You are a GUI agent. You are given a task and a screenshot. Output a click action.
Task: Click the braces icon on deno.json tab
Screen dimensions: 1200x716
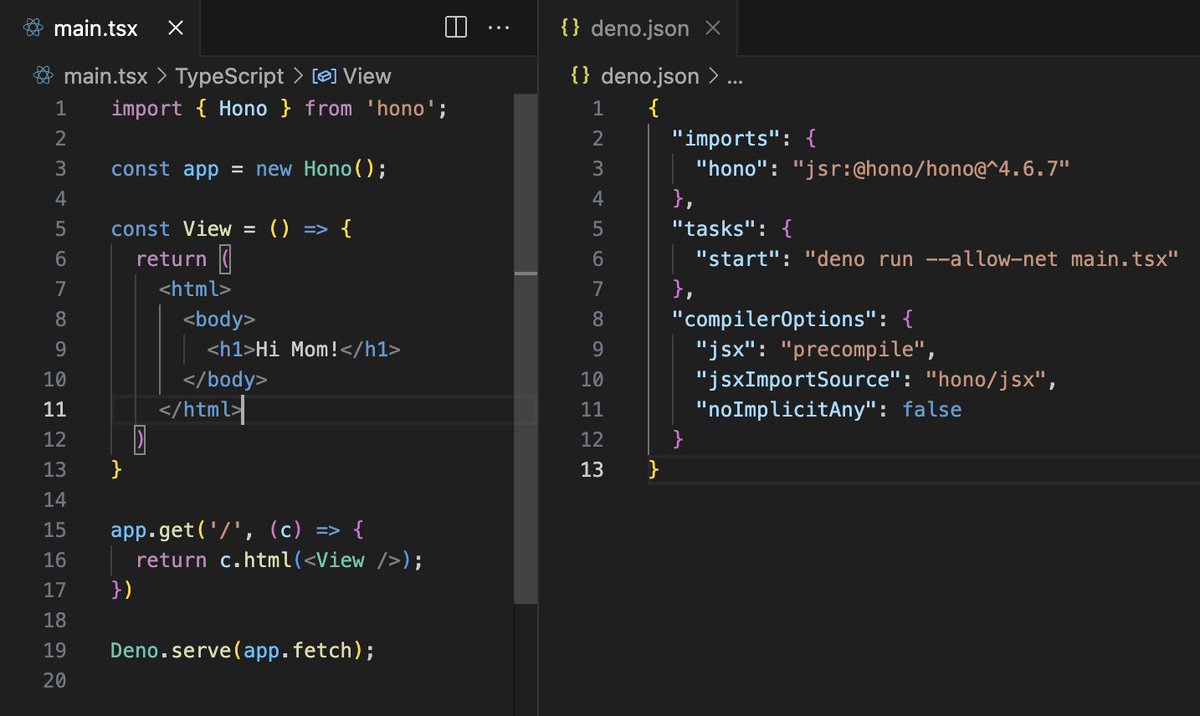570,28
